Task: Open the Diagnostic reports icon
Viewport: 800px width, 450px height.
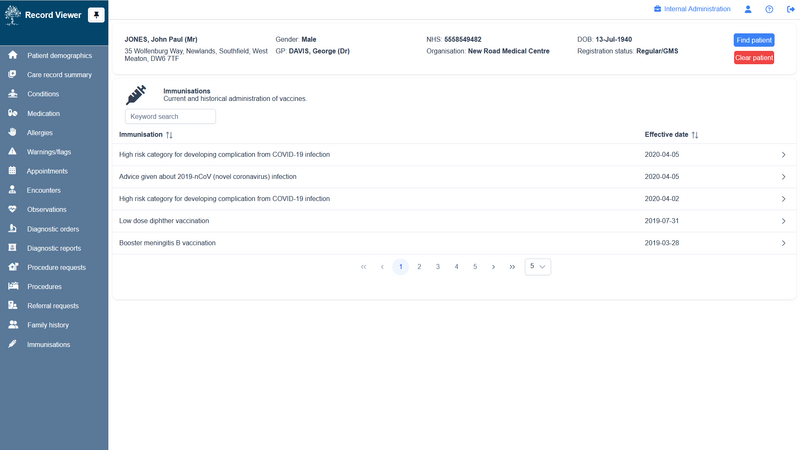Action: pos(12,247)
